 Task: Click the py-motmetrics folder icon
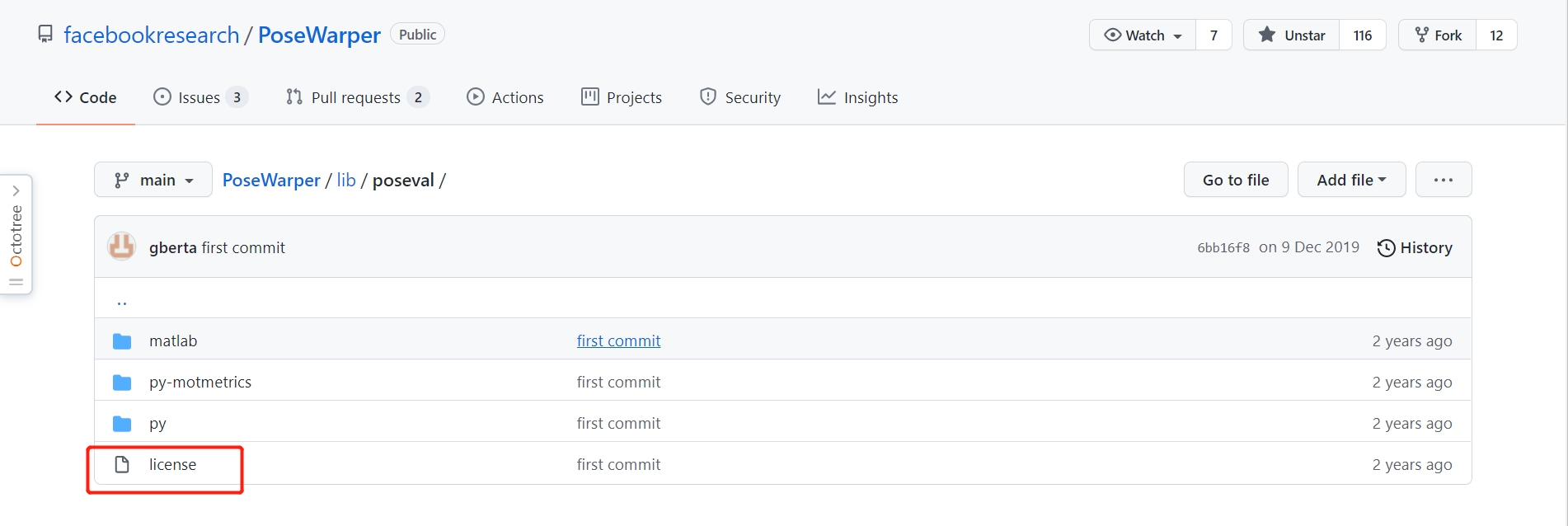[122, 383]
